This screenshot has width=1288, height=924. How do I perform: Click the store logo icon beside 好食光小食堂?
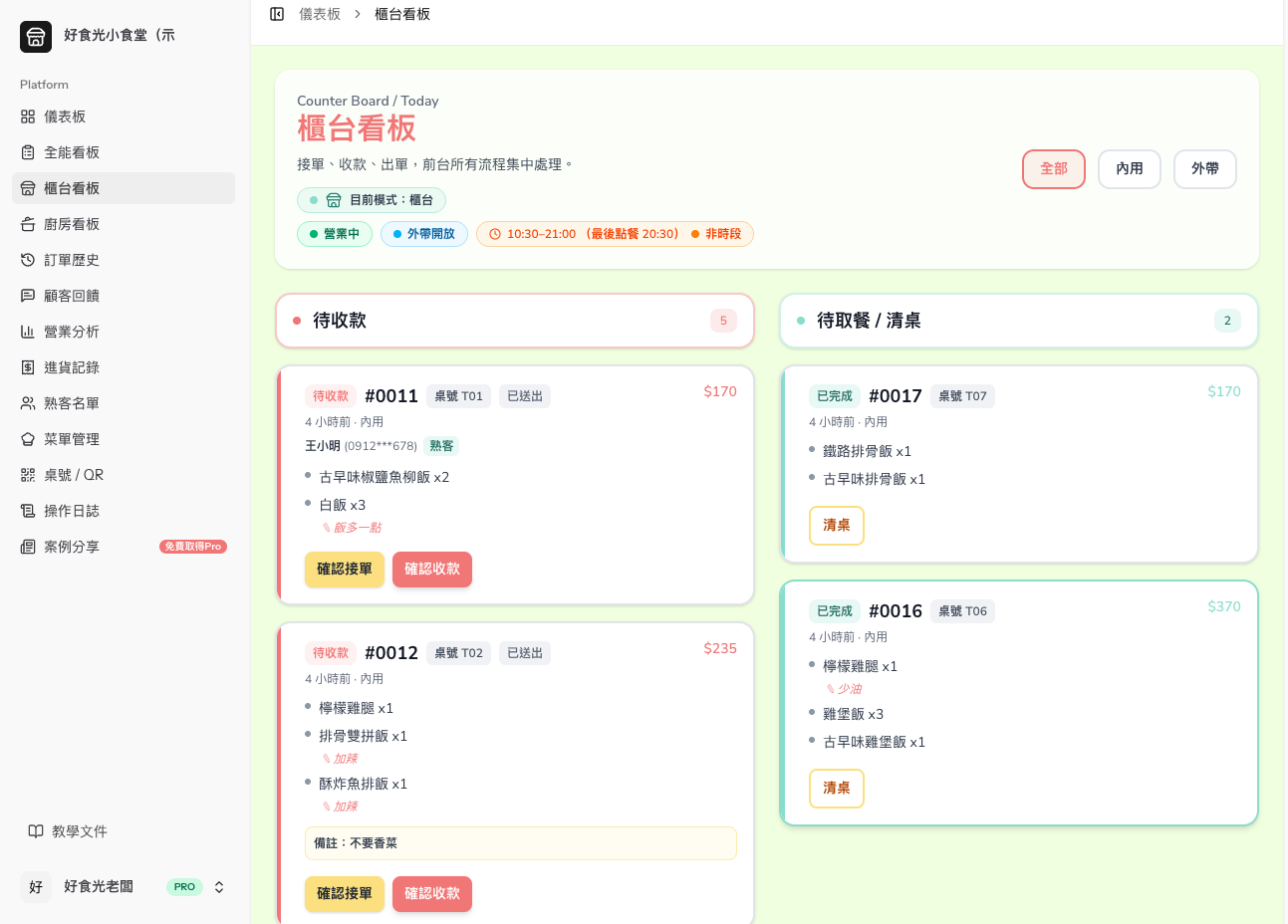(x=36, y=37)
